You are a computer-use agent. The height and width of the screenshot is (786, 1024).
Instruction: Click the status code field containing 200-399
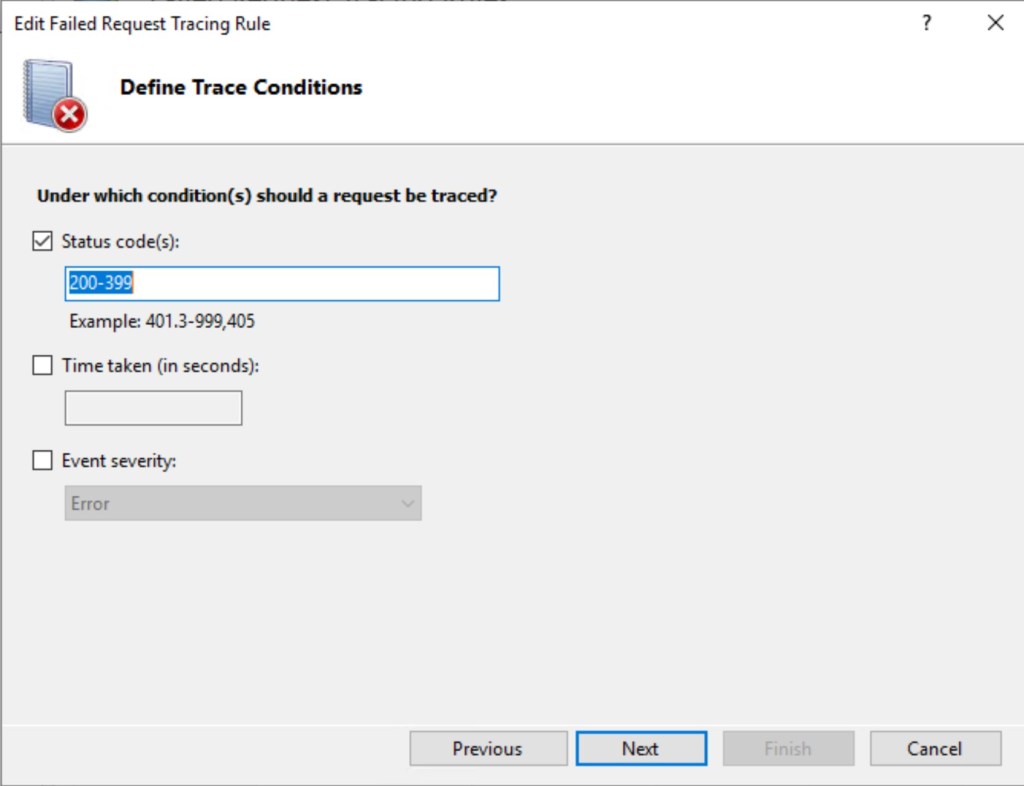(282, 284)
